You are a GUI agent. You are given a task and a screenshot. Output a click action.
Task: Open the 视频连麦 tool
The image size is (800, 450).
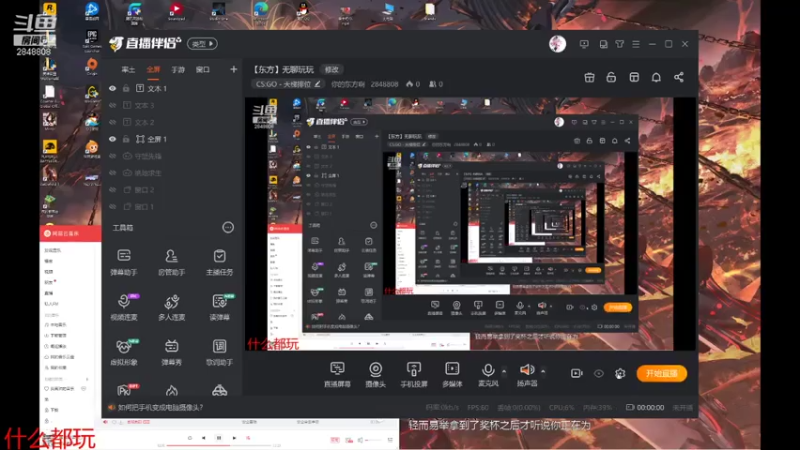[123, 307]
